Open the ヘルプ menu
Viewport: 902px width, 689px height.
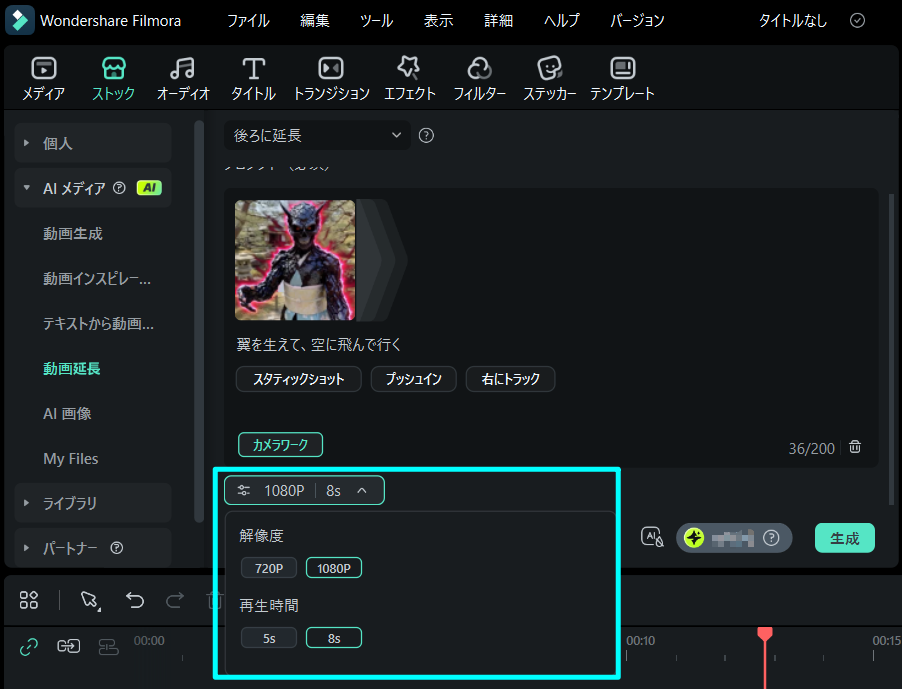tap(561, 19)
